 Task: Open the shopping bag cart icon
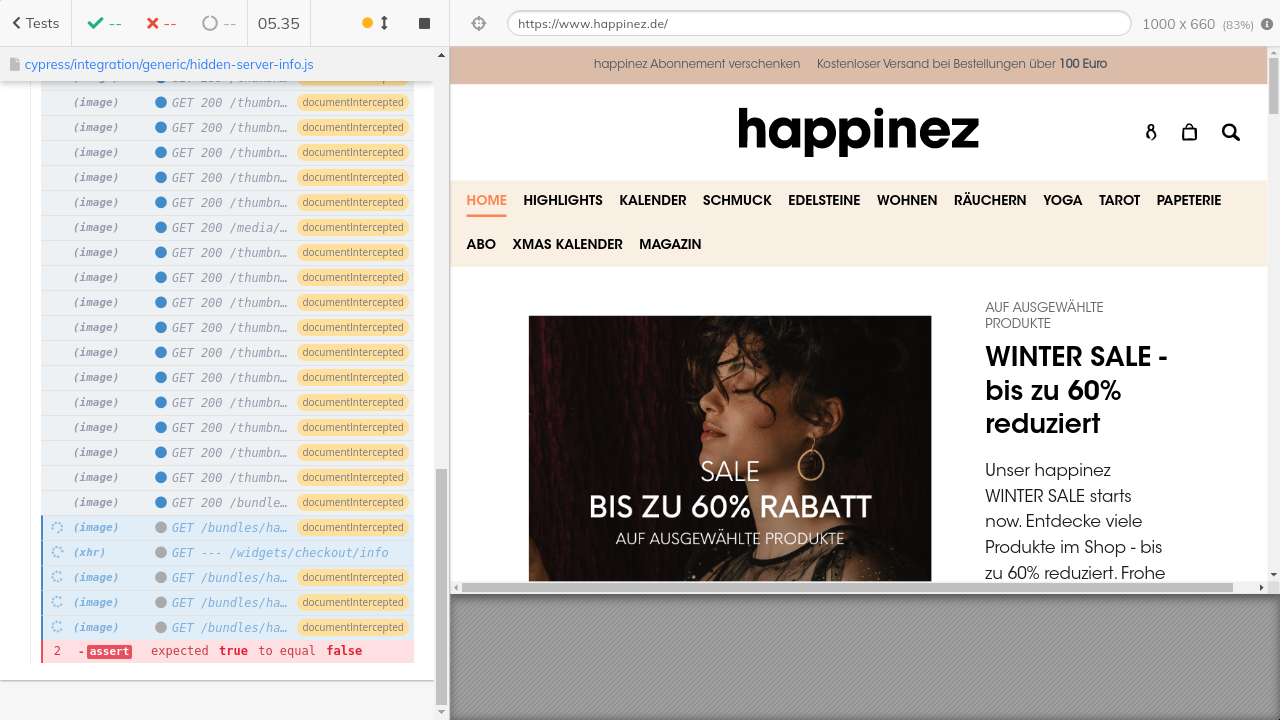(x=1189, y=132)
